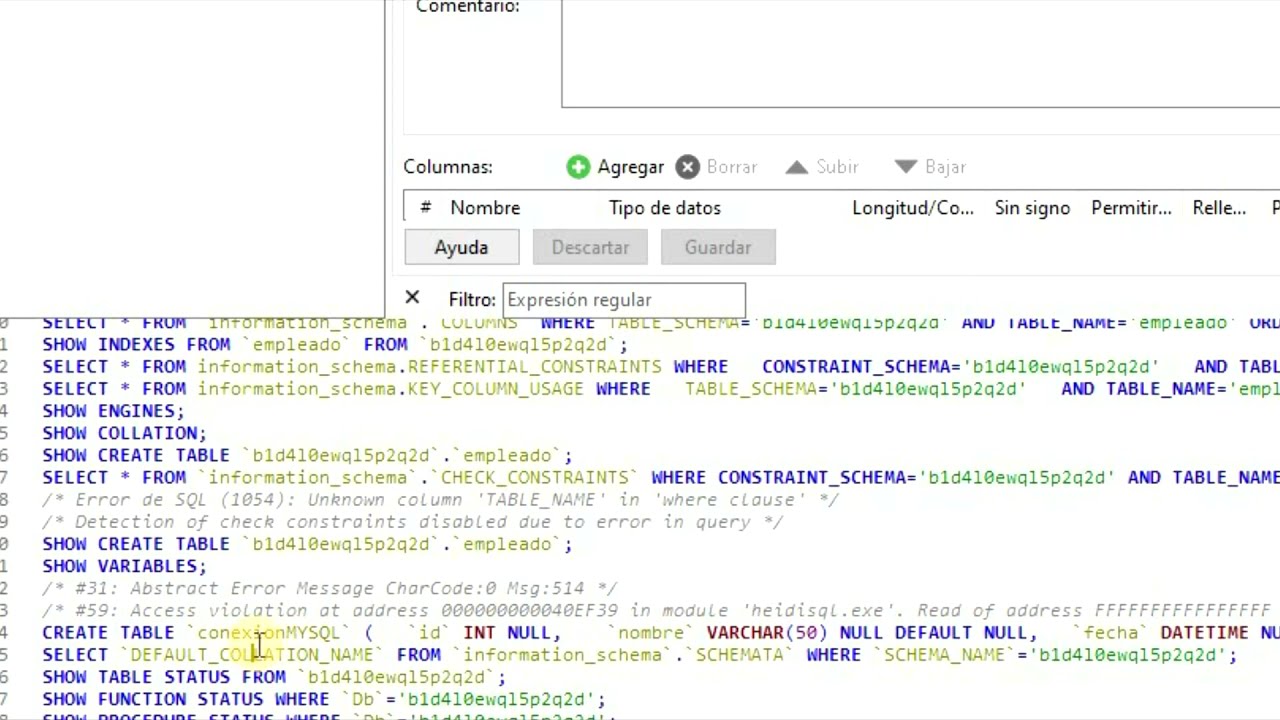
Task: Click the CHECK_CONSTRAINTS query line
Action: pyautogui.click(x=660, y=477)
